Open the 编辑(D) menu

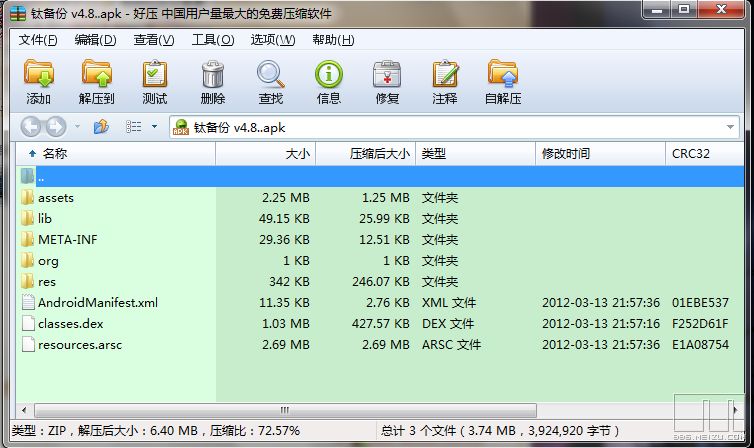tap(96, 40)
